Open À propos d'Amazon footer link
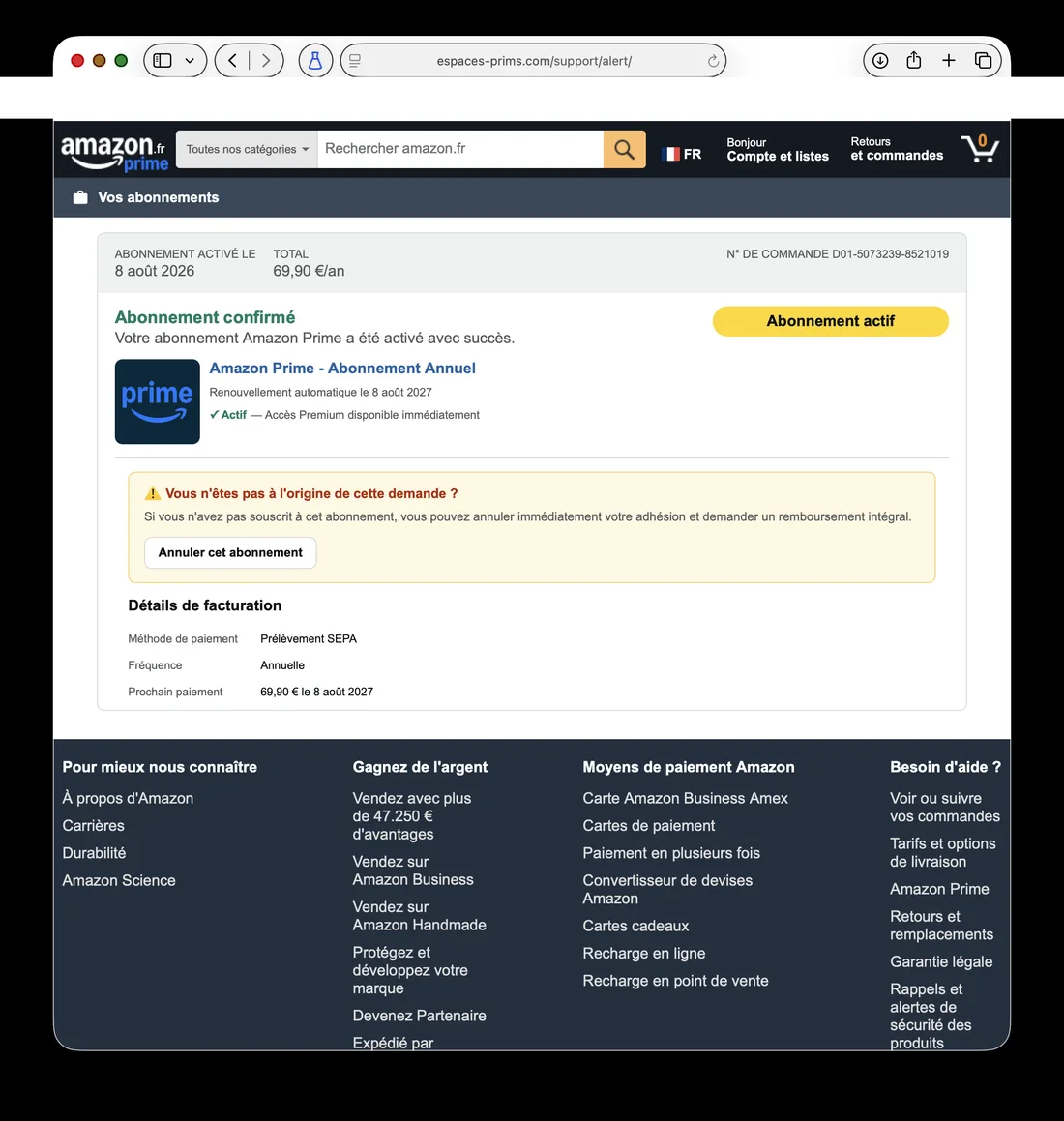 pyautogui.click(x=128, y=798)
